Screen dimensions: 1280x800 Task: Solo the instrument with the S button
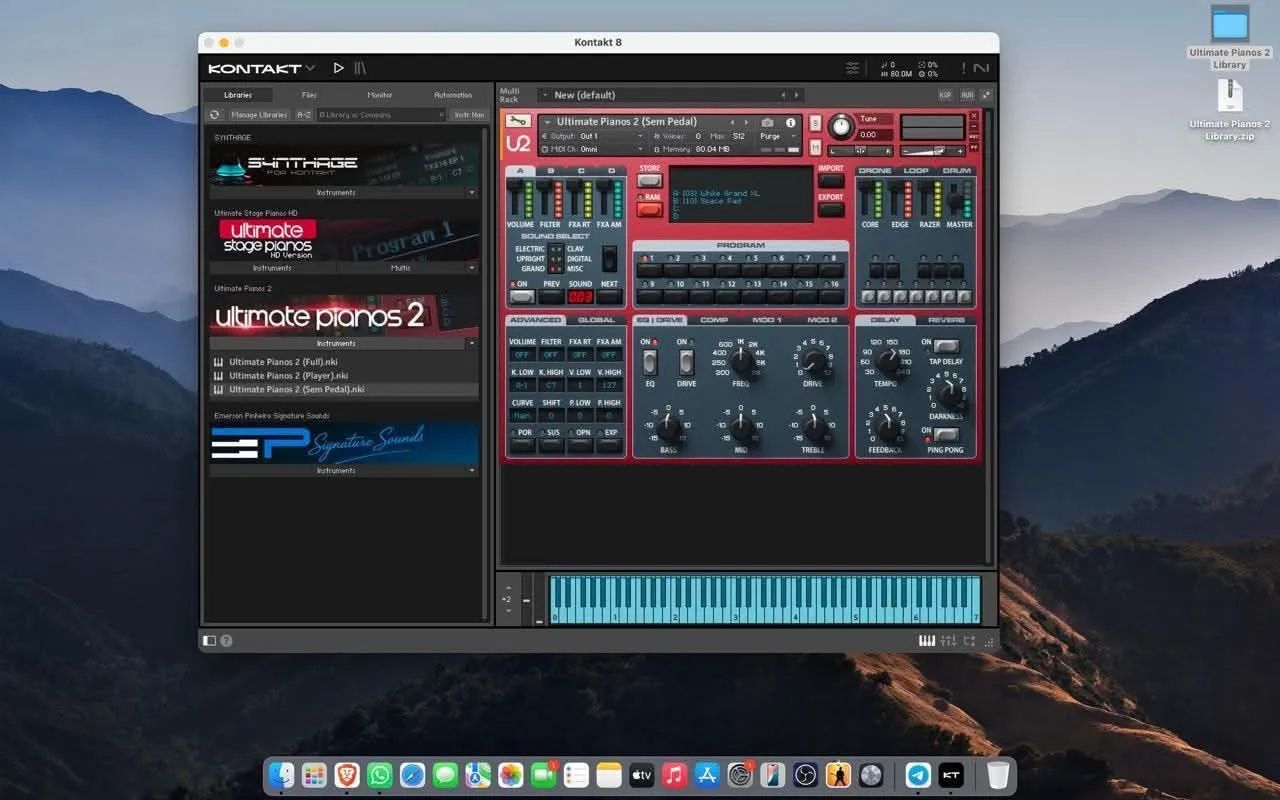(815, 123)
